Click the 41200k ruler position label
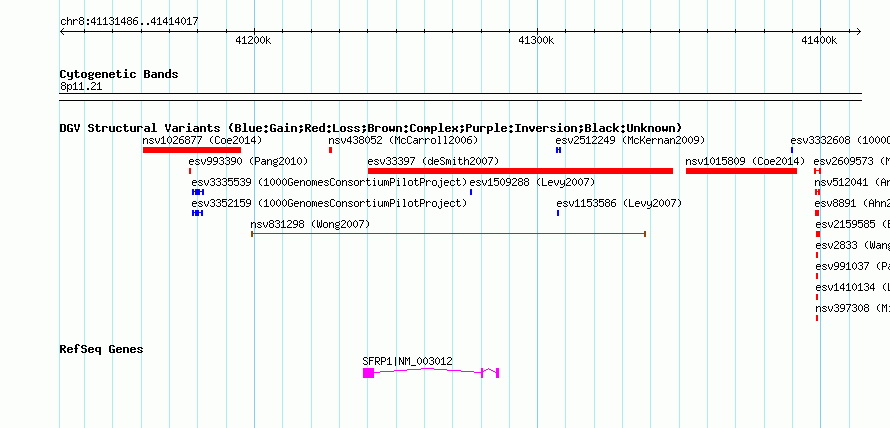 point(253,40)
